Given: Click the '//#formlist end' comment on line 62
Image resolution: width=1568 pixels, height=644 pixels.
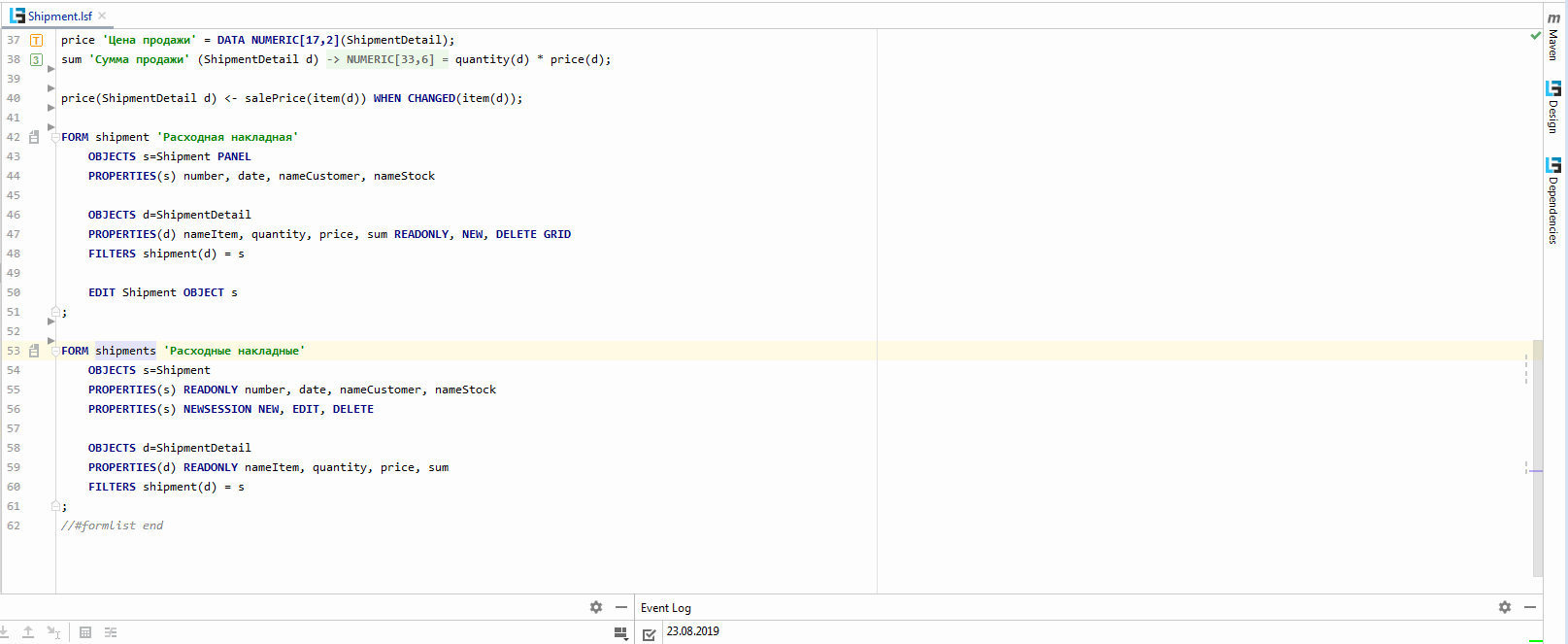Looking at the screenshot, I should click(x=112, y=525).
